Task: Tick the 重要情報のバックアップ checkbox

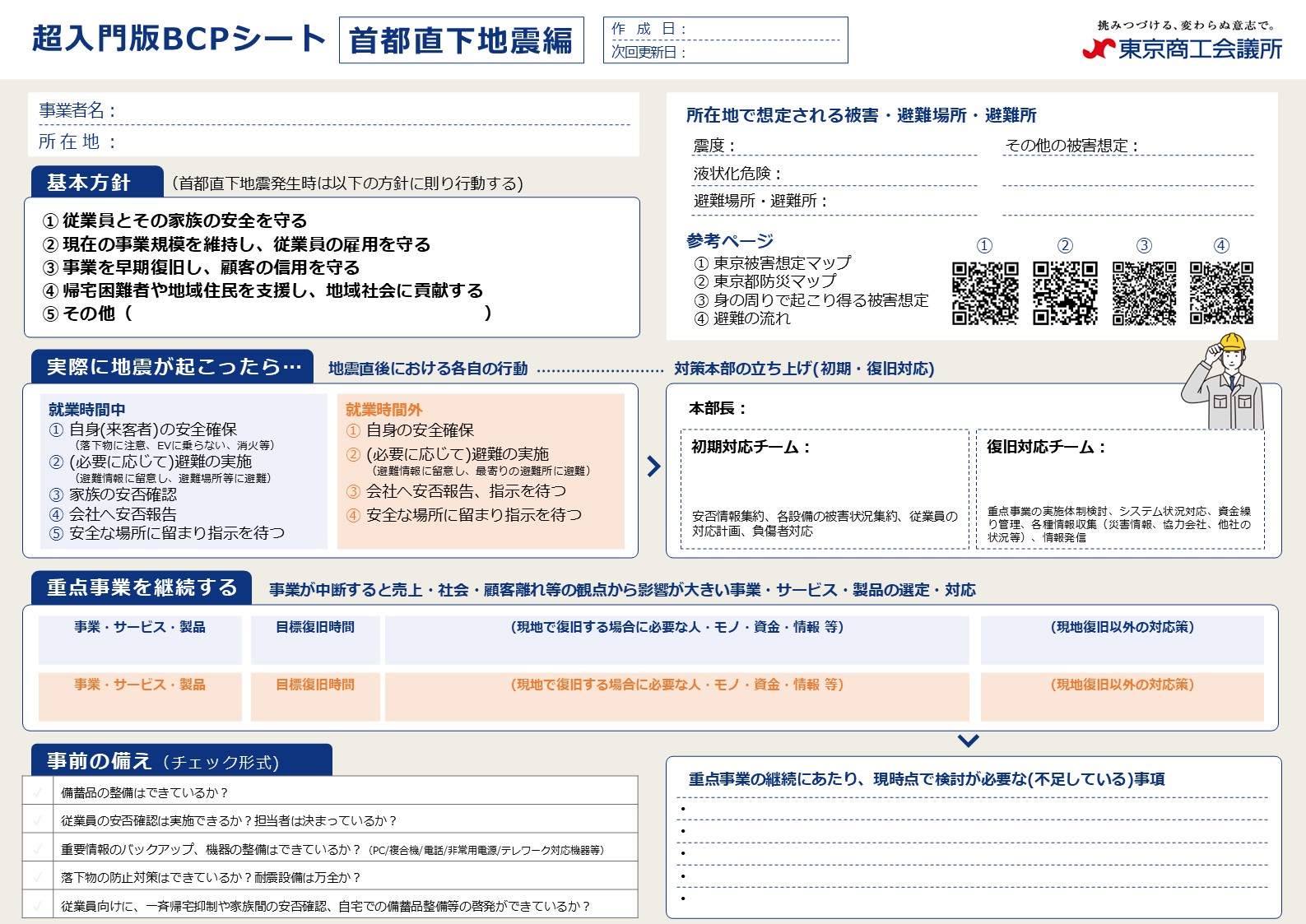Action: (38, 849)
